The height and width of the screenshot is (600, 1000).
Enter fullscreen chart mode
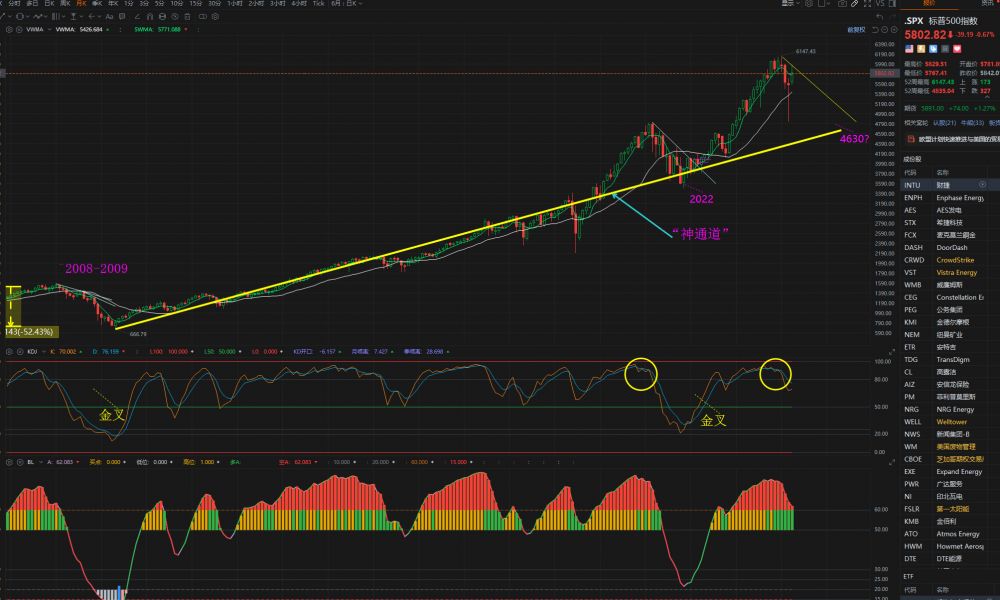point(867,4)
